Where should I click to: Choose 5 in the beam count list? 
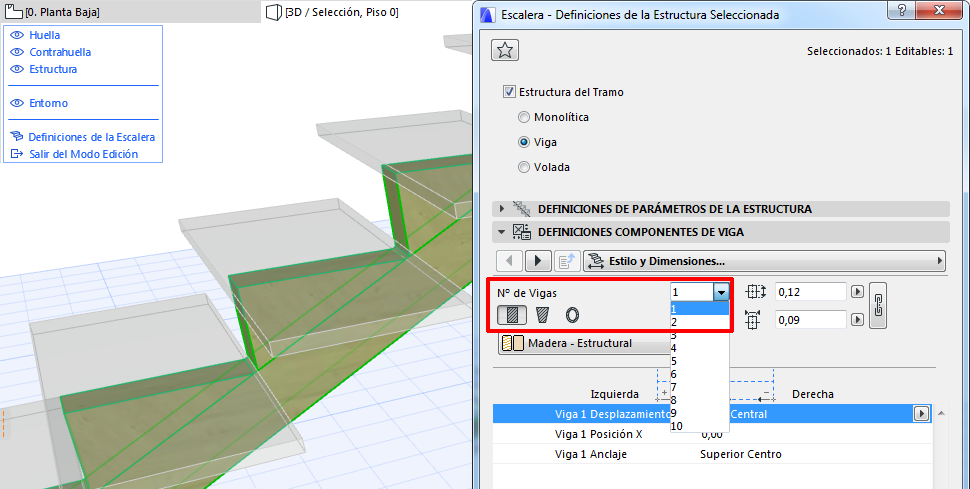click(700, 361)
